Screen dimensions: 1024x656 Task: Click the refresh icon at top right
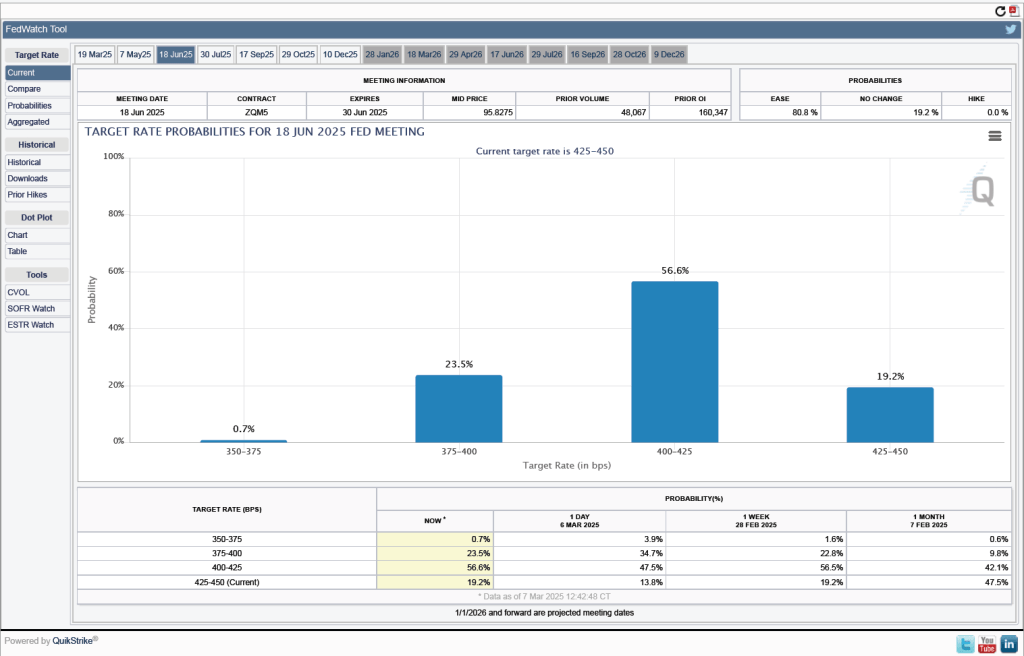[x=1000, y=10]
